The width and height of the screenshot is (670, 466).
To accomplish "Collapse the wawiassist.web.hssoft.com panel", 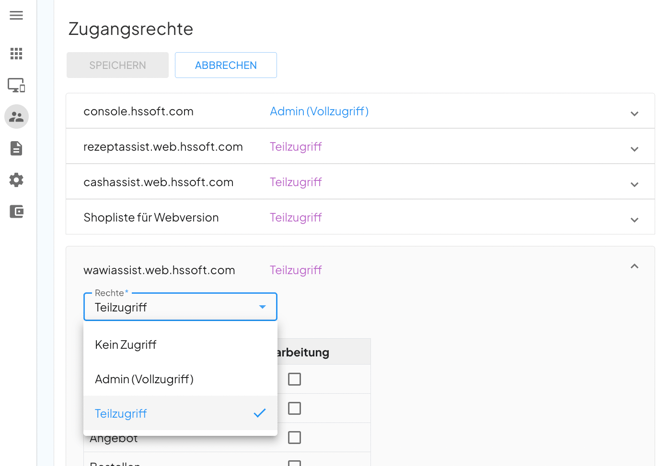I will [634, 267].
